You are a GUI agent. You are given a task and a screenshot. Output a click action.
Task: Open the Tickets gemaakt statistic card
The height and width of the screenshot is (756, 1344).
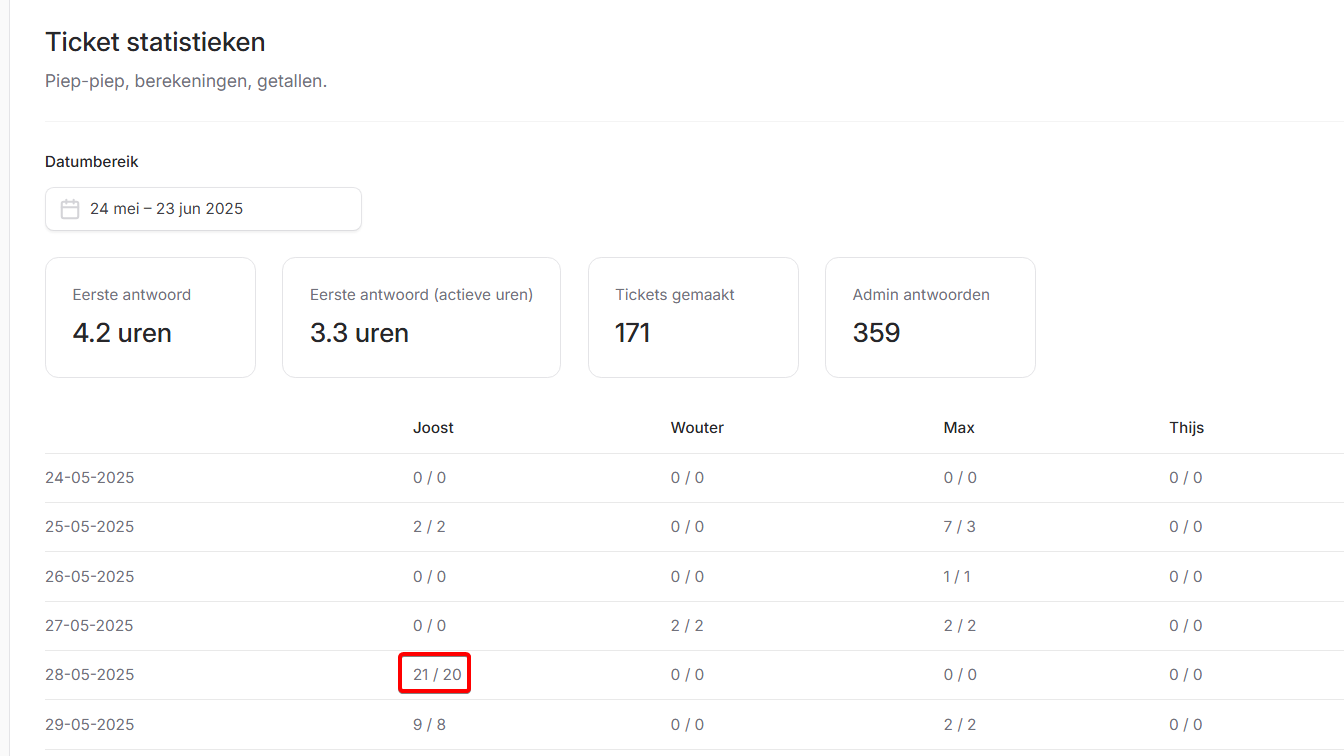(693, 317)
